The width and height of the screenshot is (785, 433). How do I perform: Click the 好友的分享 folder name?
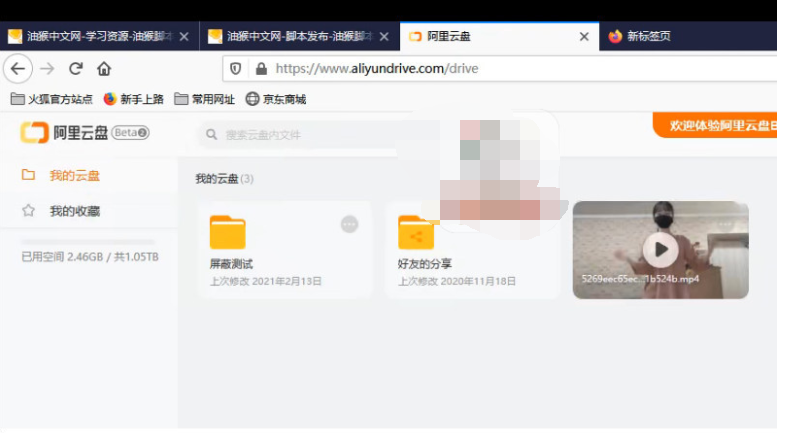[425, 264]
